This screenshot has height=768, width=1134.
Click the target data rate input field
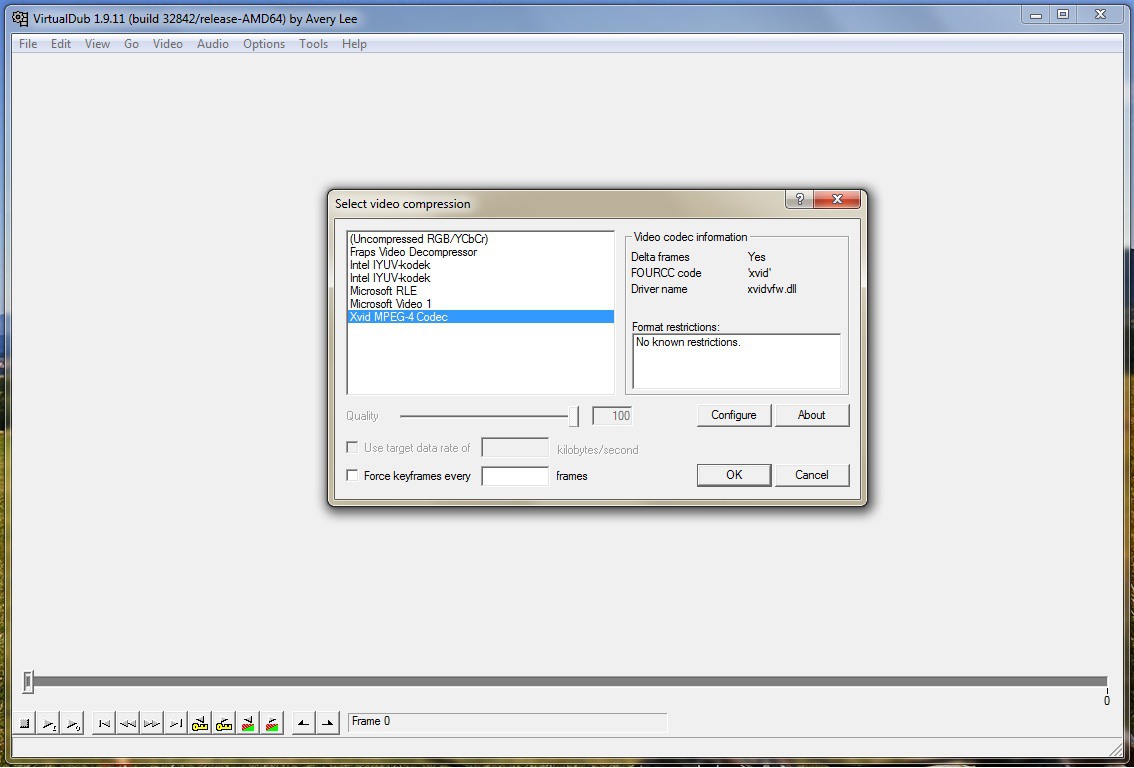coord(515,448)
